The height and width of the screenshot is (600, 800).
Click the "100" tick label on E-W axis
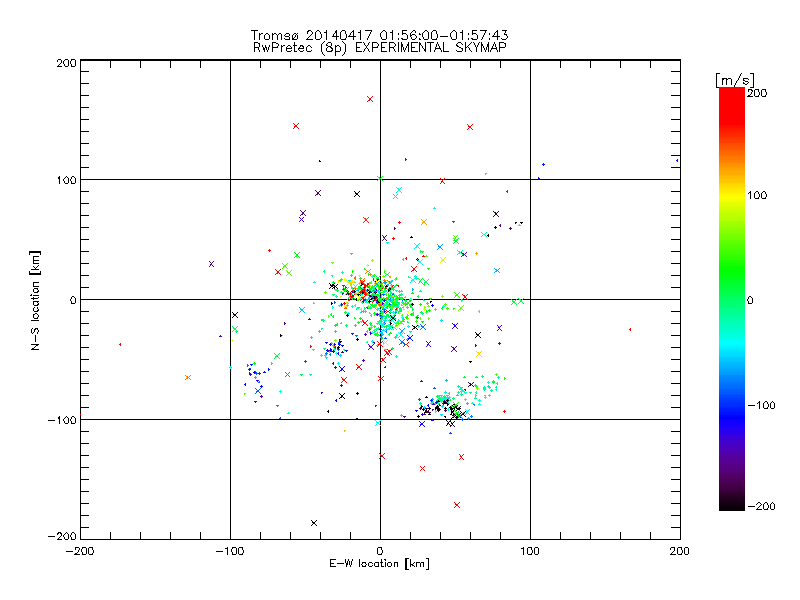tap(530, 551)
